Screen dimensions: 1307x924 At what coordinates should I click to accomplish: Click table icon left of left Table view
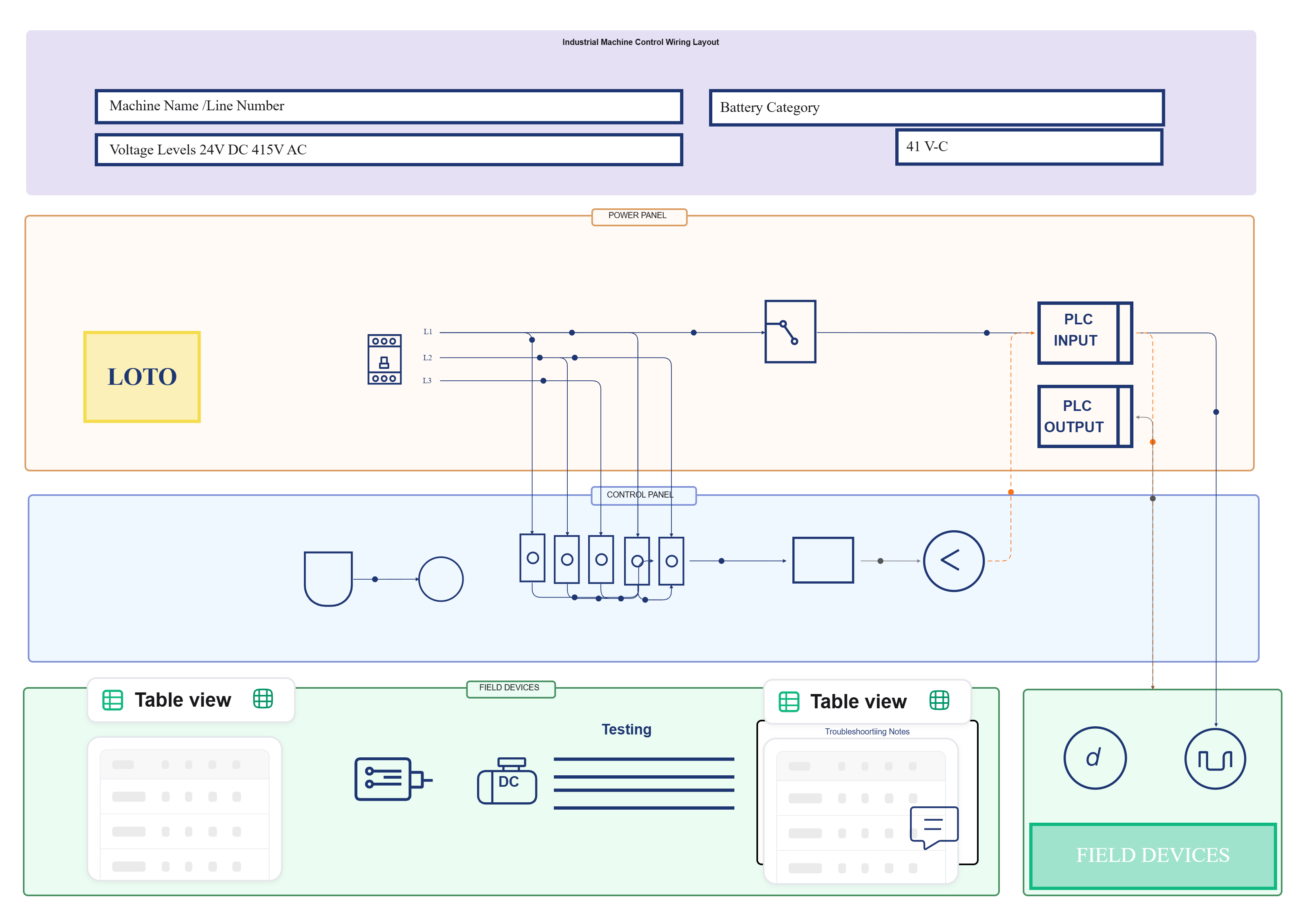pos(112,700)
